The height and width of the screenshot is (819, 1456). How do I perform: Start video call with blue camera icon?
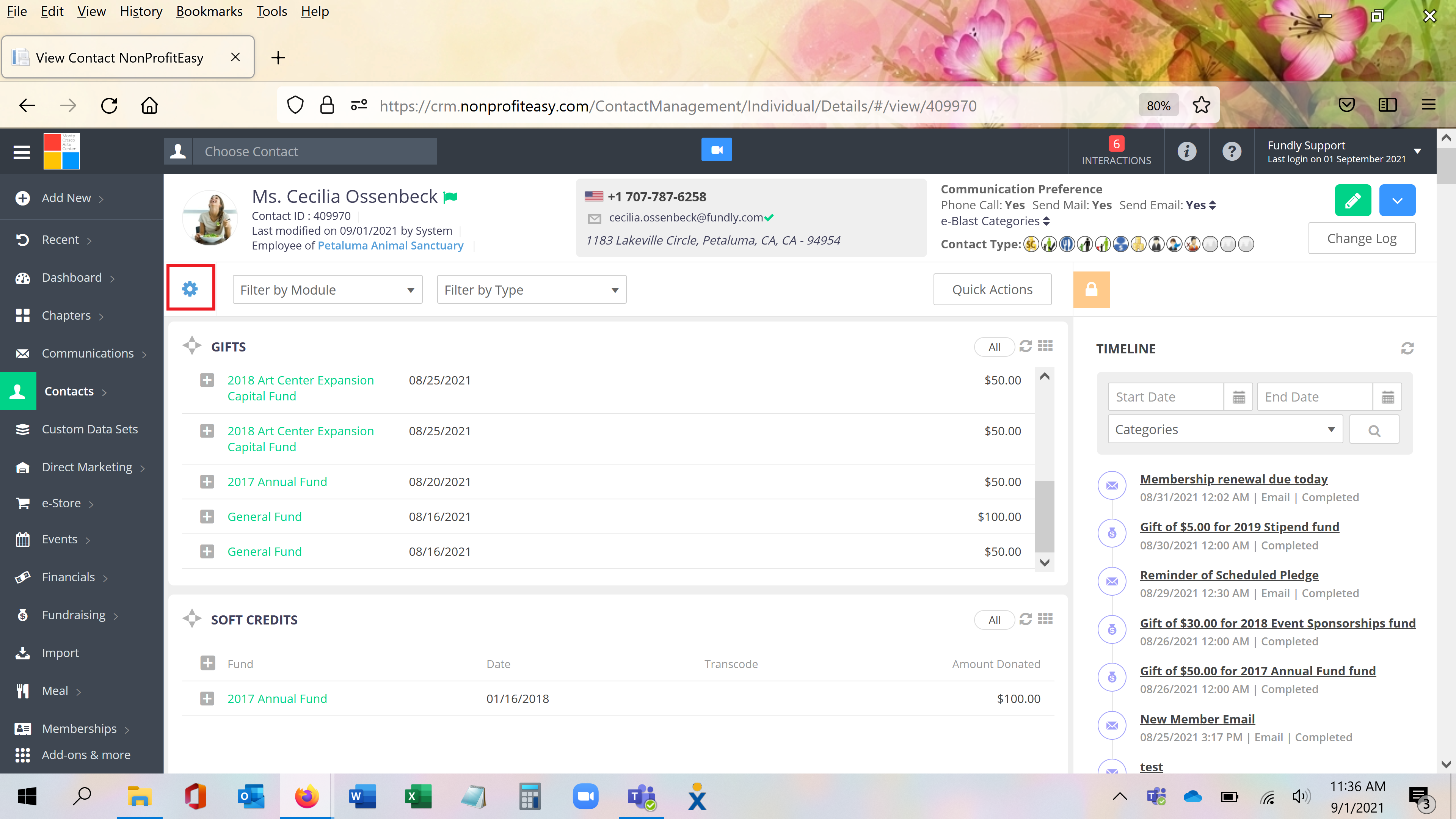pos(716,150)
